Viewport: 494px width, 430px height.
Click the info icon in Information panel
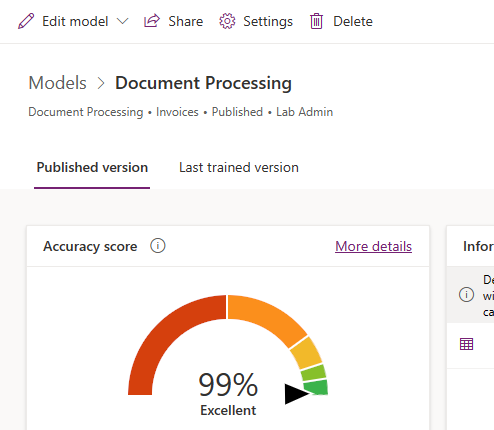click(466, 295)
